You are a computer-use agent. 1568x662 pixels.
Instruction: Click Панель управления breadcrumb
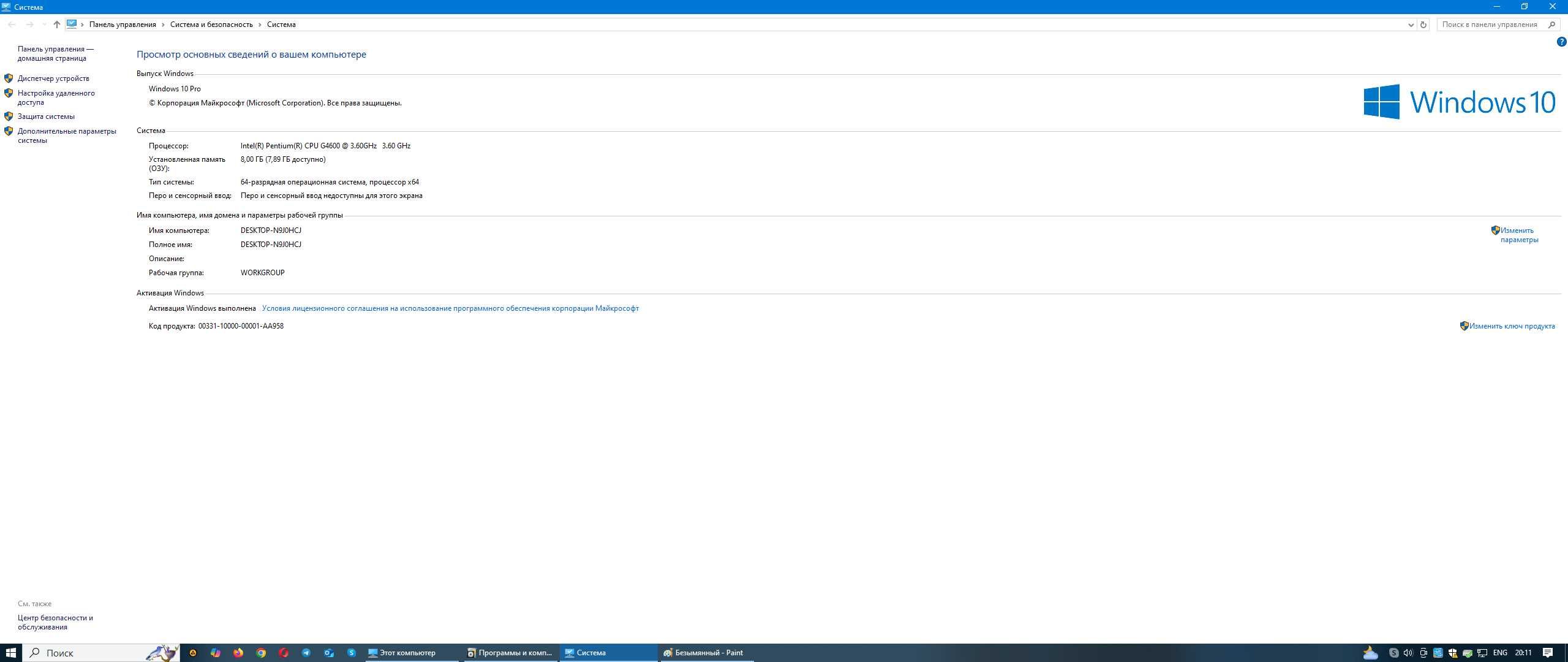(x=123, y=25)
